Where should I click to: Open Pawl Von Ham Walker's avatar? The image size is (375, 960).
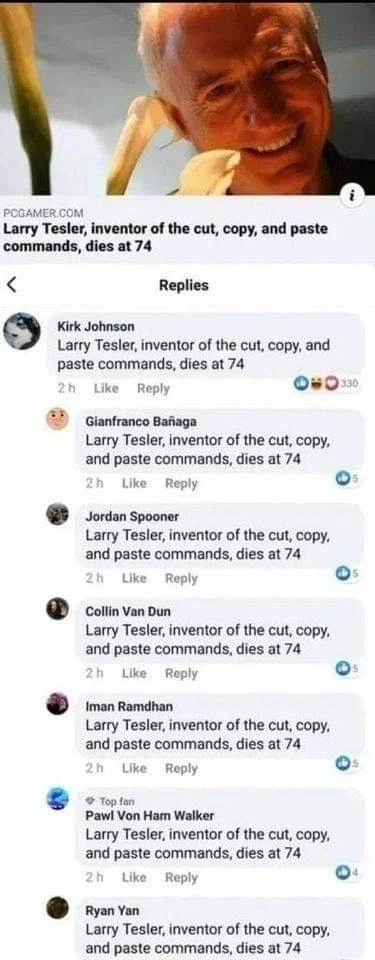(57, 799)
